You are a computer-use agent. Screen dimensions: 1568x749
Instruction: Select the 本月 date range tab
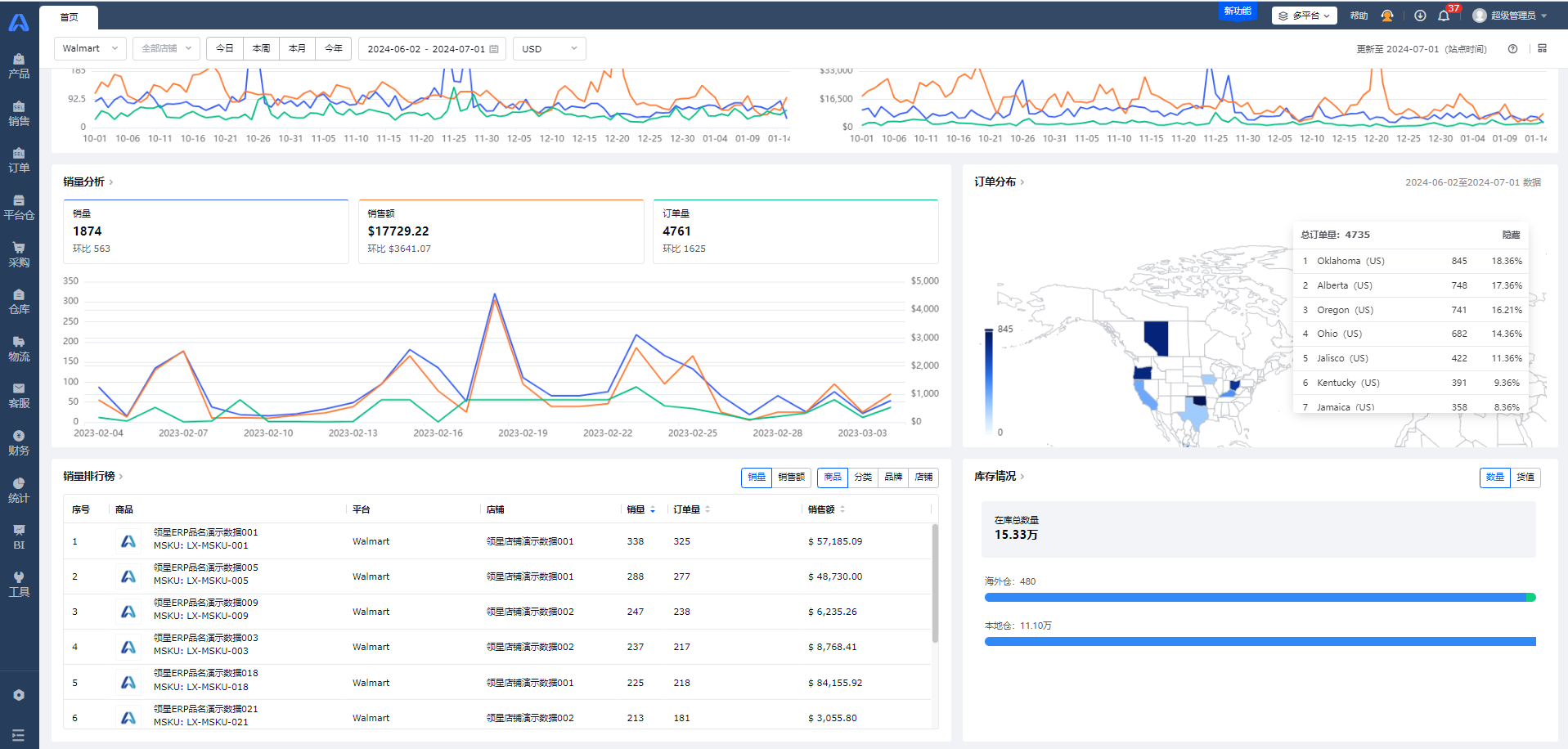coord(298,48)
